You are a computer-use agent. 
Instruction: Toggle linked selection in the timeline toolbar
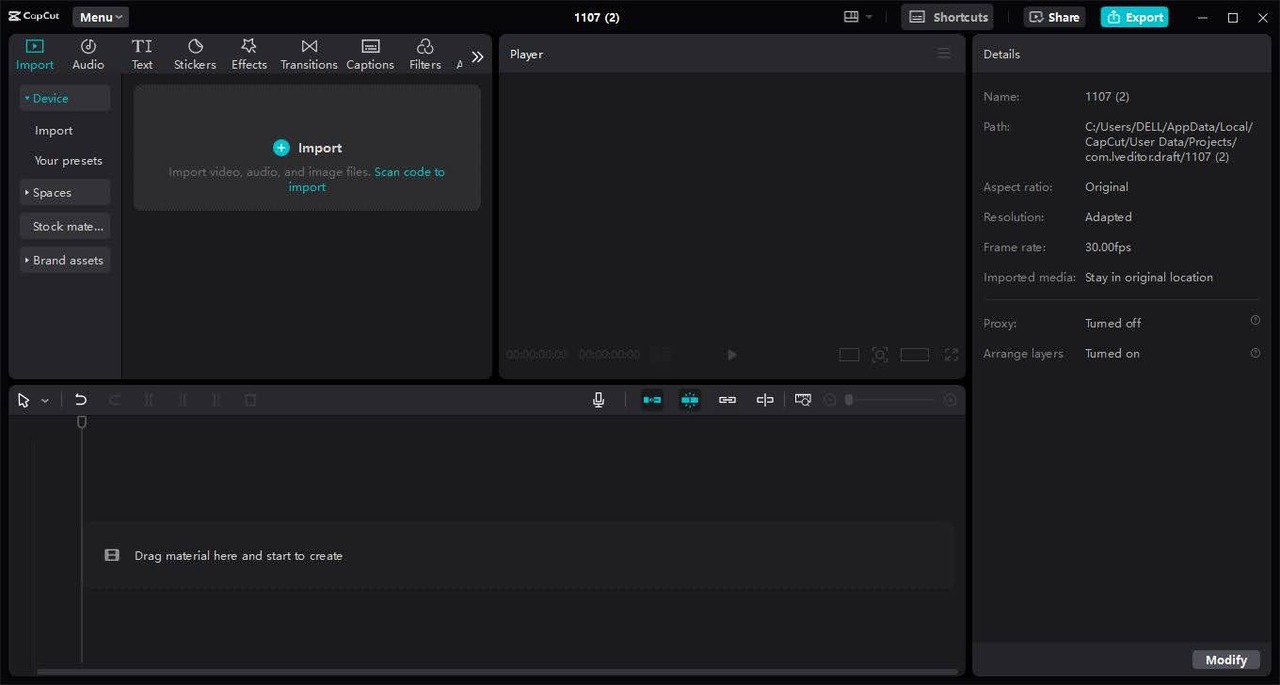727,399
